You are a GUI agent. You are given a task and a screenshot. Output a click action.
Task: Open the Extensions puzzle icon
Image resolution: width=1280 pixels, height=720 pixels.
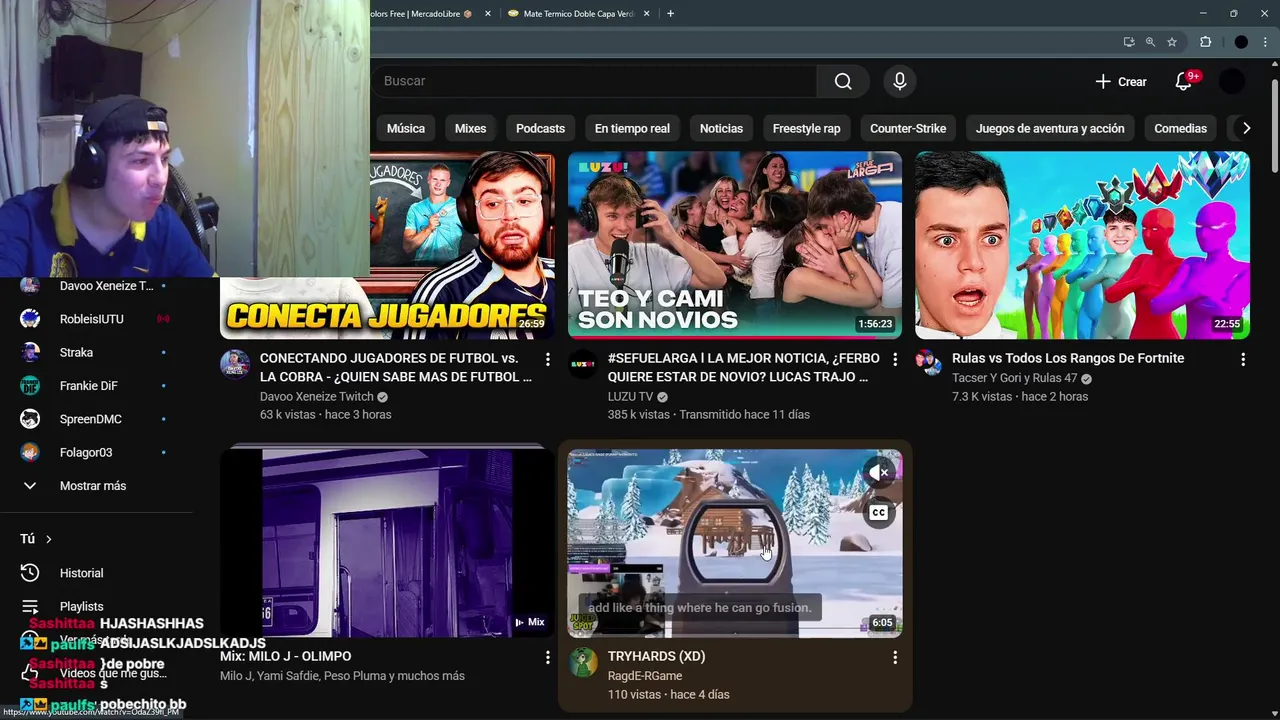(x=1205, y=42)
